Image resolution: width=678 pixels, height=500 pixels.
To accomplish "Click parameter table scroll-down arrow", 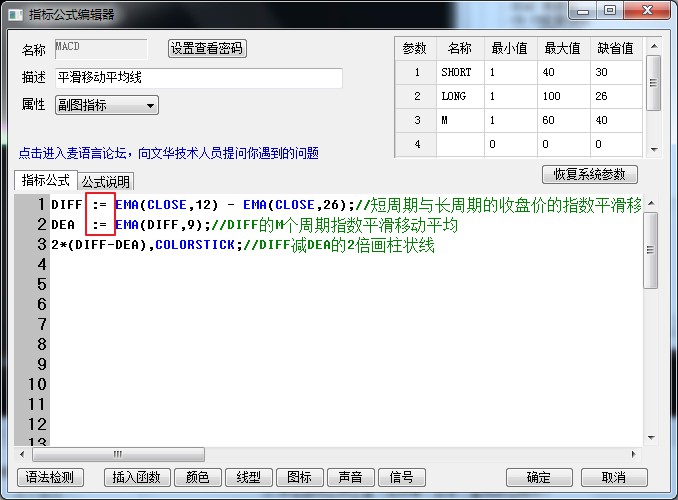I will (654, 150).
